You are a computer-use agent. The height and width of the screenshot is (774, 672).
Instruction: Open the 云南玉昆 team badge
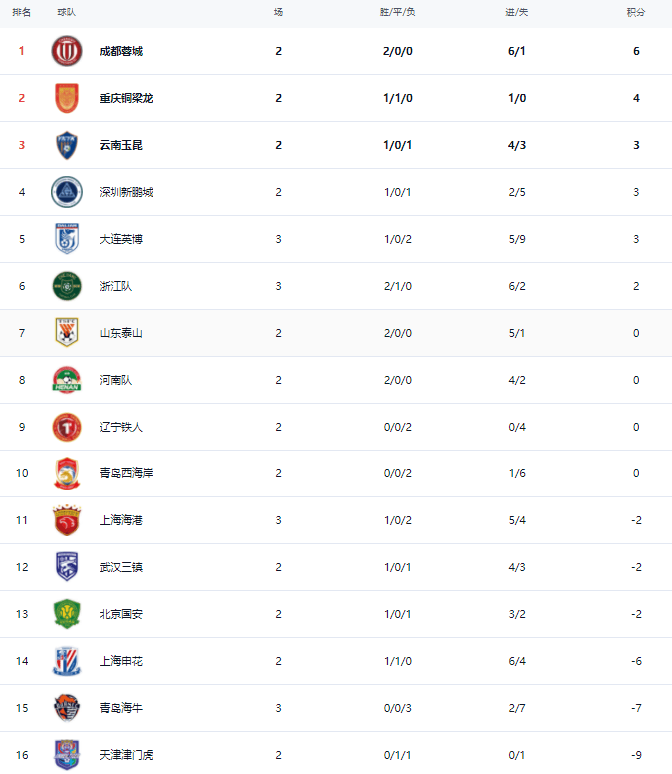(x=67, y=145)
